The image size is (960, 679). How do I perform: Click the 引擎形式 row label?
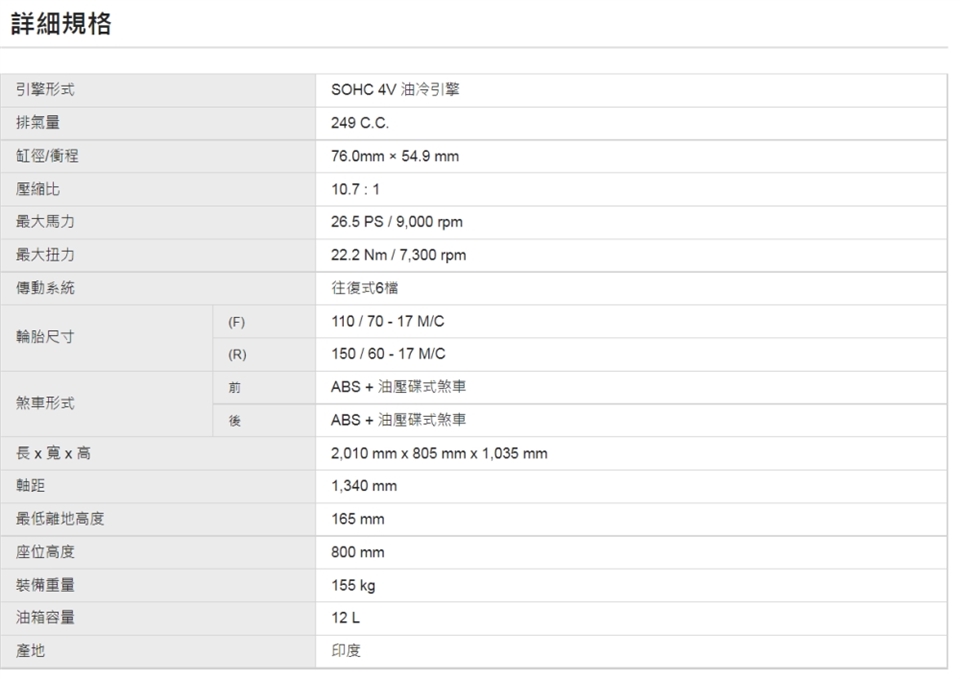(x=45, y=90)
